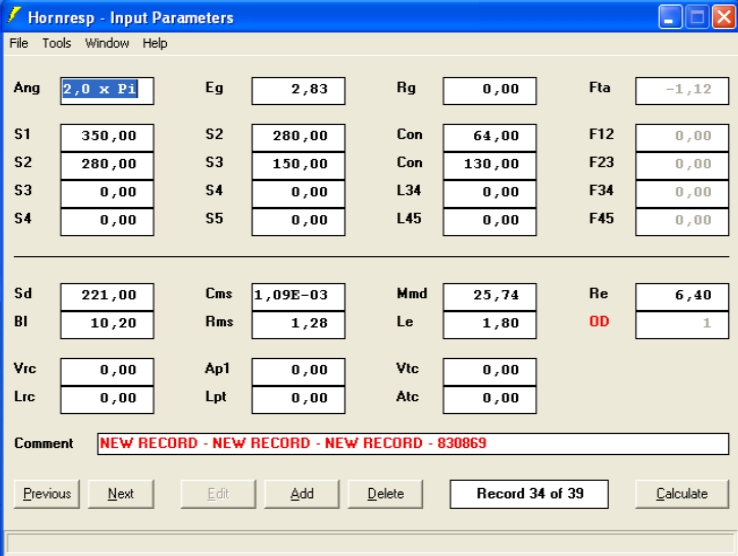
Task: Click the Mmd label
Action: [412, 294]
